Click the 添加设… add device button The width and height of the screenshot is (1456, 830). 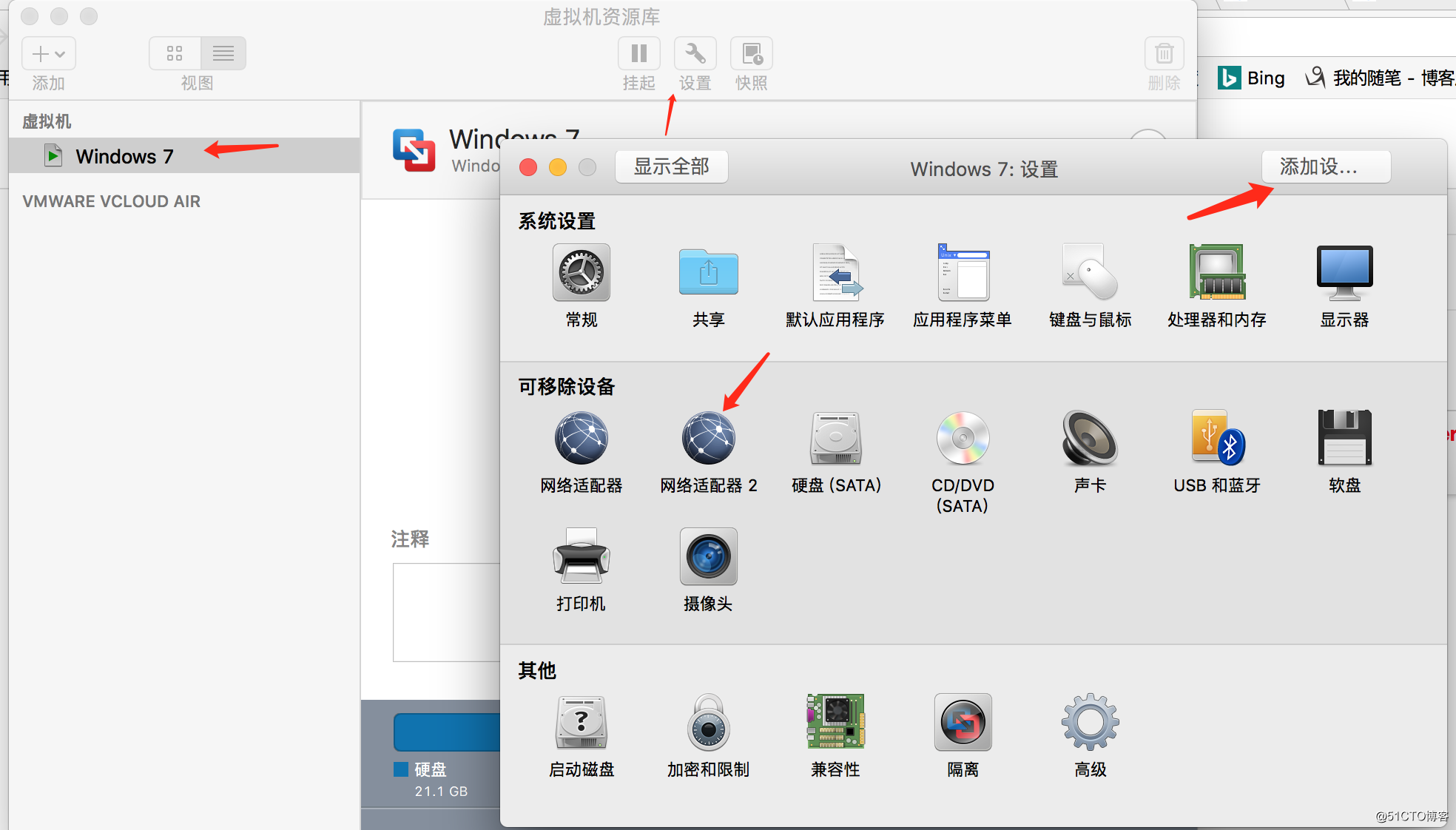pos(1326,166)
